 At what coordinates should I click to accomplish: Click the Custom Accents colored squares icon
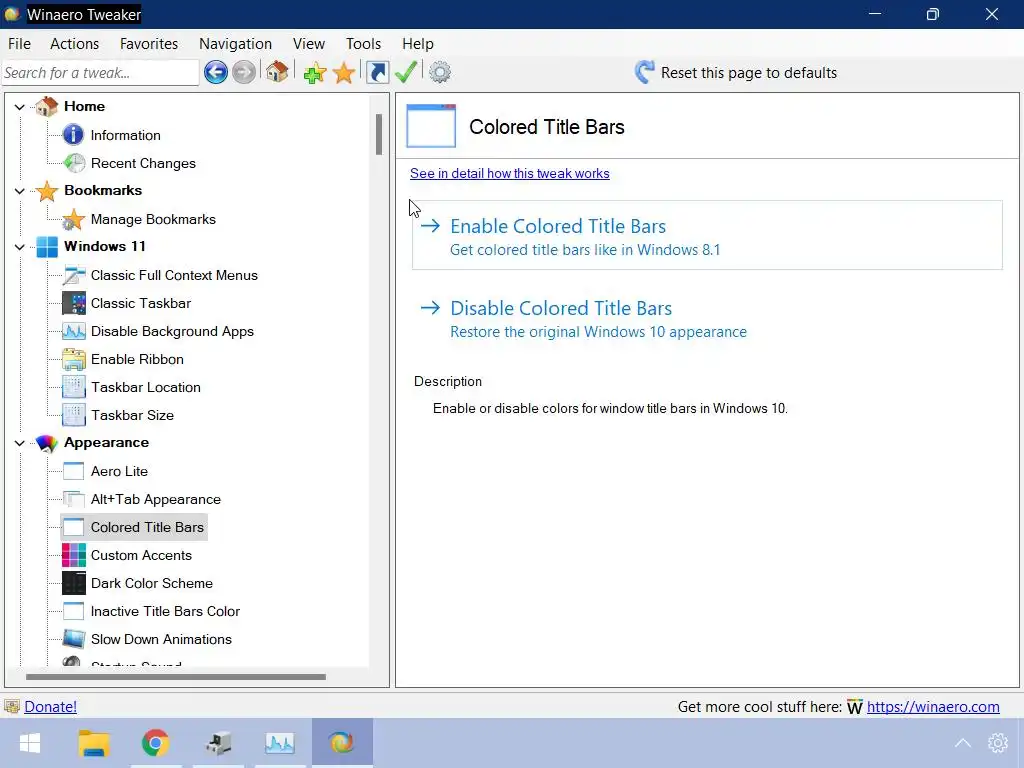tap(74, 556)
